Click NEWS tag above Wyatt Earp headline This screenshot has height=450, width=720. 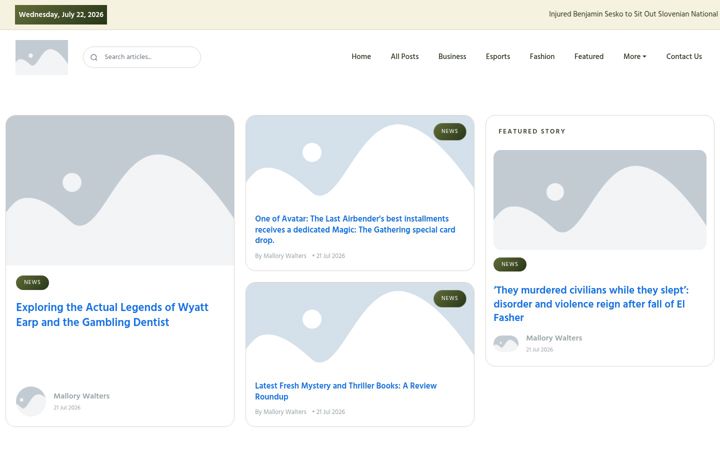(32, 282)
